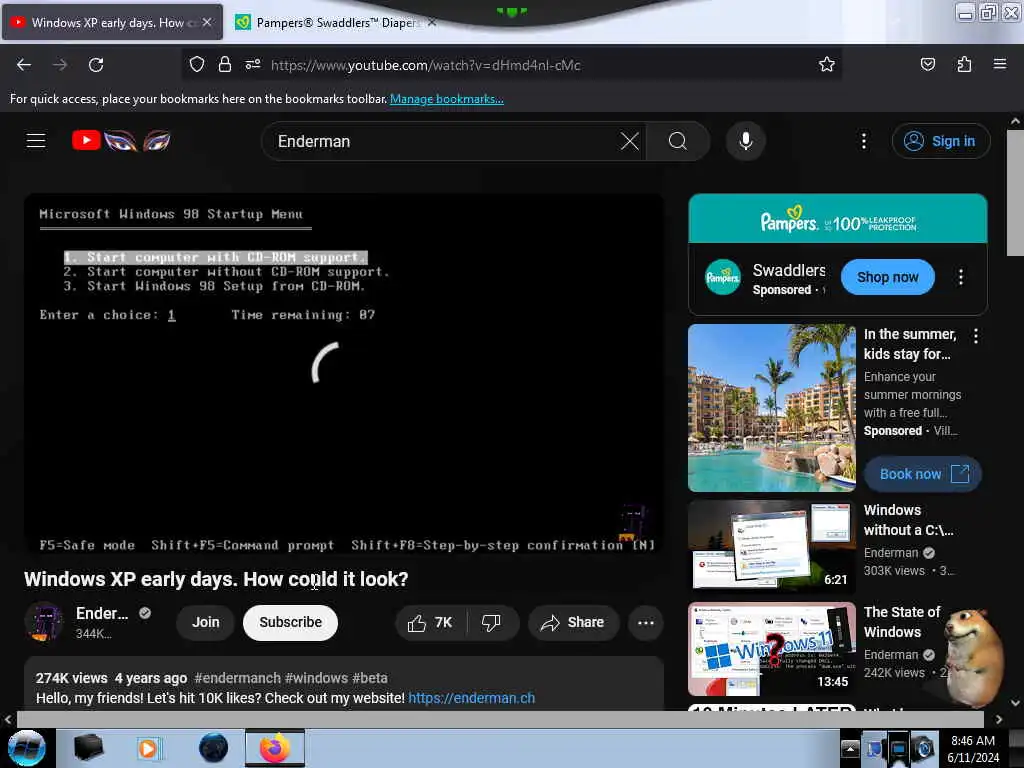1024x768 pixels.
Task: Open The State of Windows video thumbnail
Action: (x=771, y=648)
